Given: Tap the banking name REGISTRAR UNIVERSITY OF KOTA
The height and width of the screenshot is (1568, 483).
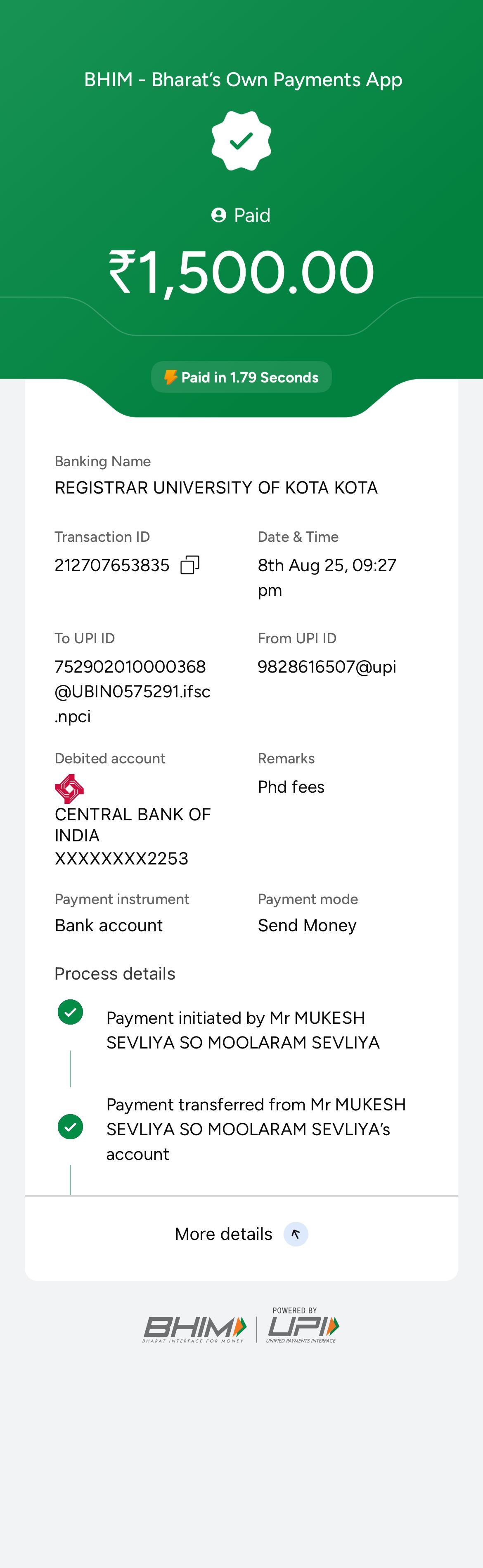Looking at the screenshot, I should point(216,488).
